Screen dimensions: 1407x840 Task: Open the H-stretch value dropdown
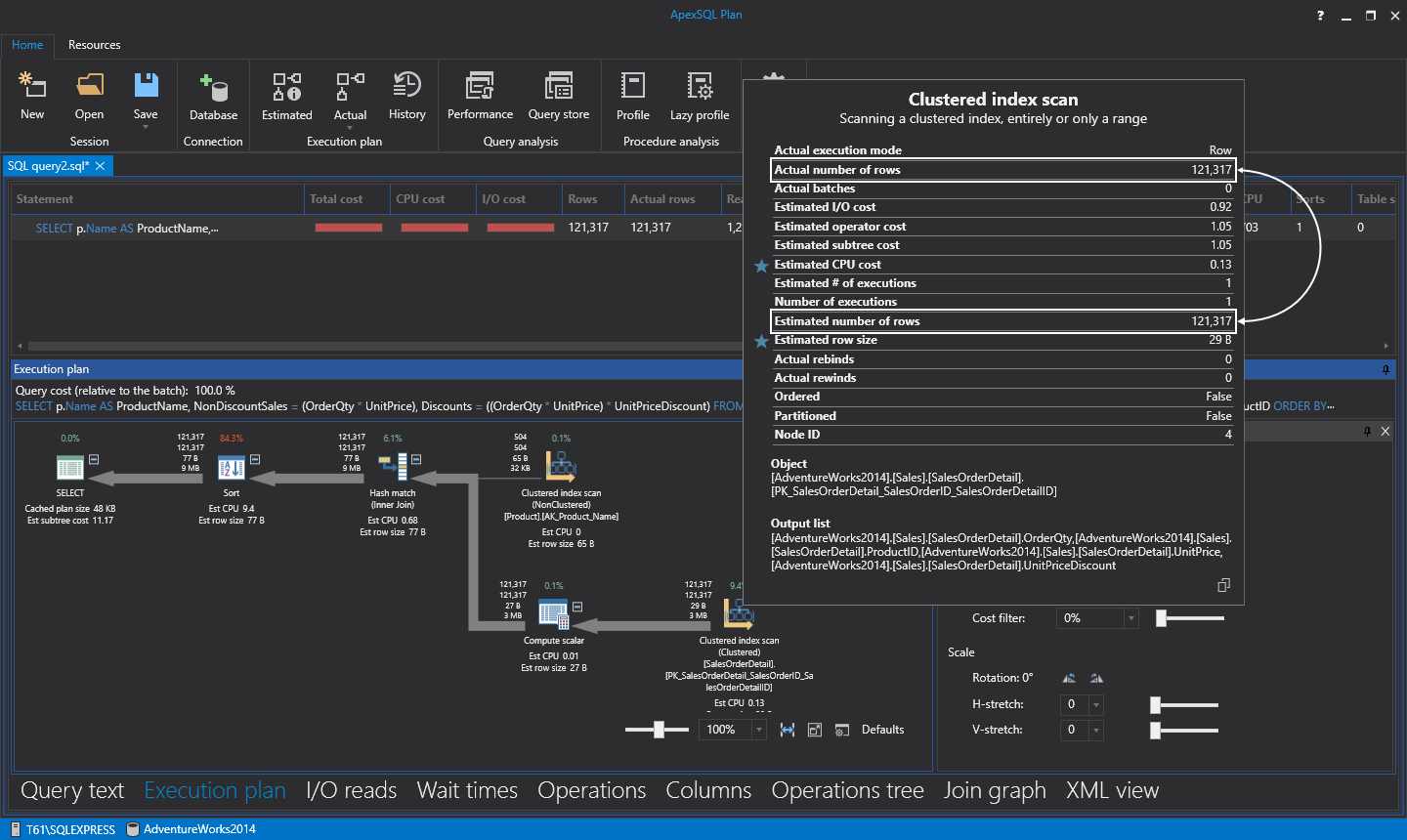[1096, 704]
